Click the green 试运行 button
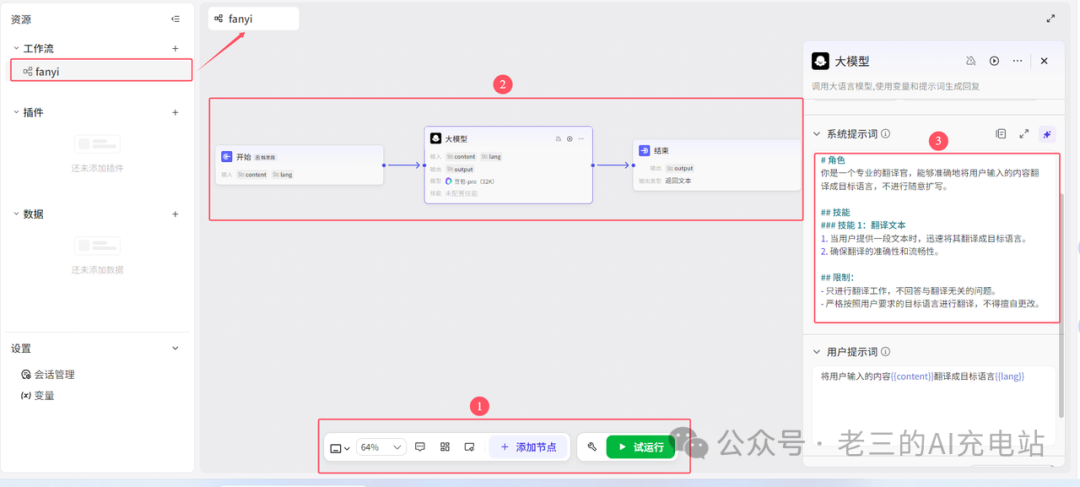Viewport: 1080px width, 487px height. 641,447
